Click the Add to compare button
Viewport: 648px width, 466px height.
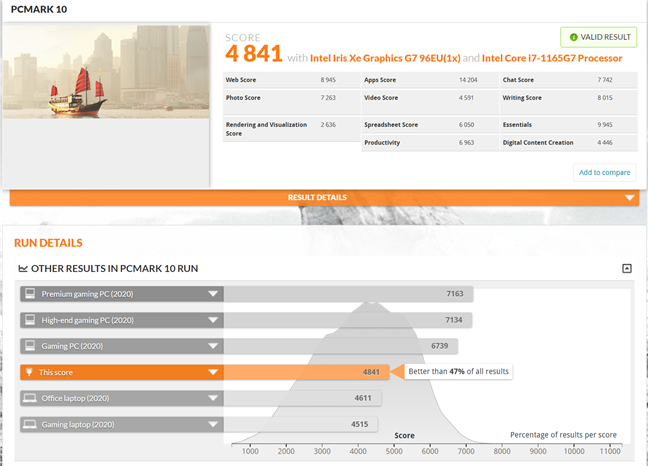click(605, 172)
